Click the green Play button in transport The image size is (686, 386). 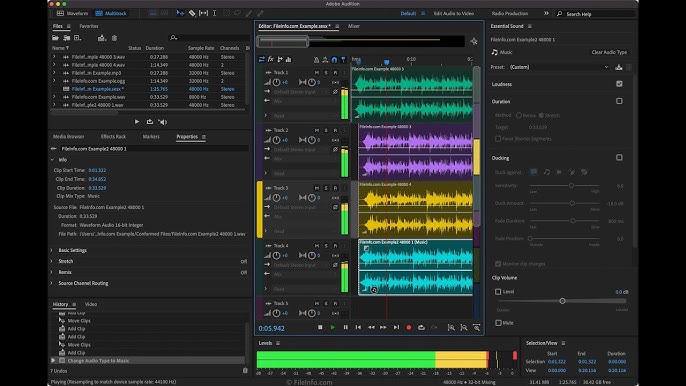coord(332,327)
